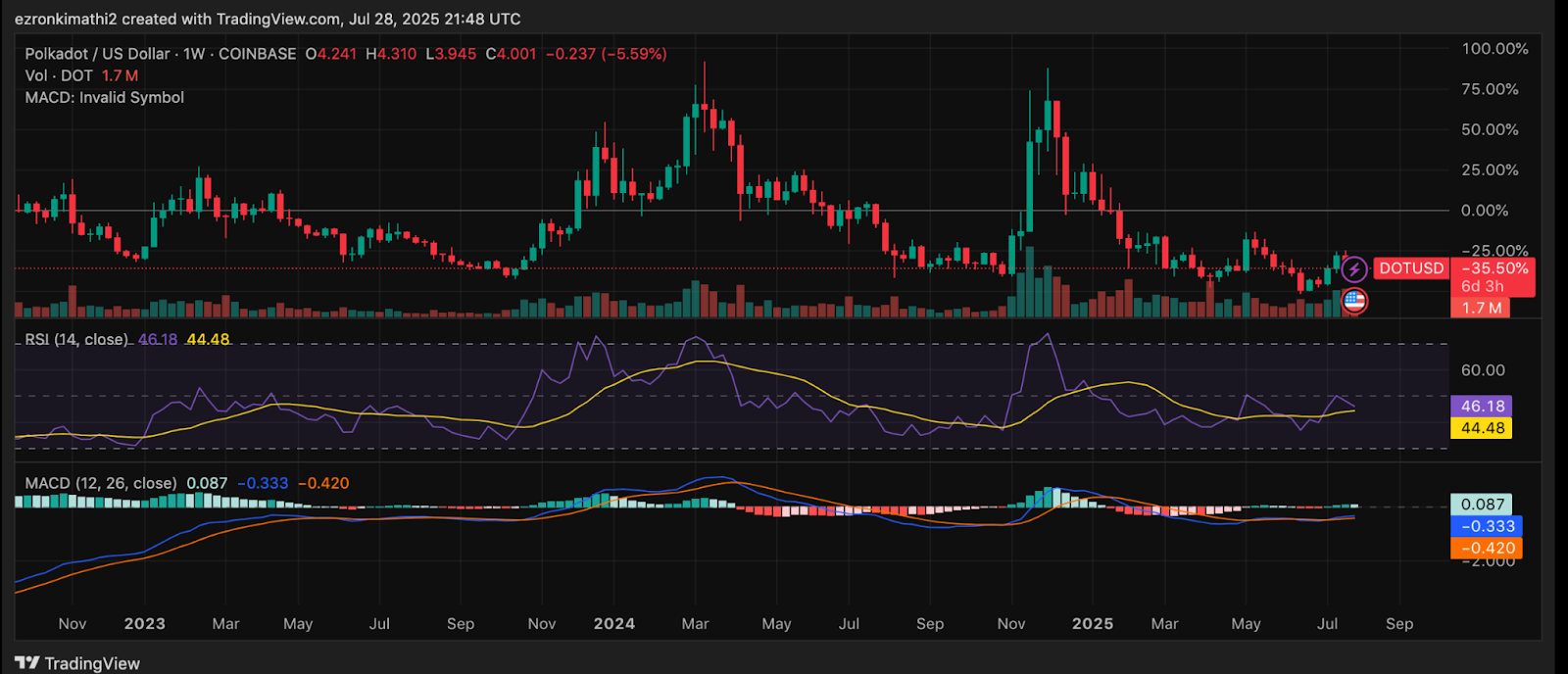Click the red 1.7 M volume tag
Screen dimensions: 1568x674
[1481, 308]
